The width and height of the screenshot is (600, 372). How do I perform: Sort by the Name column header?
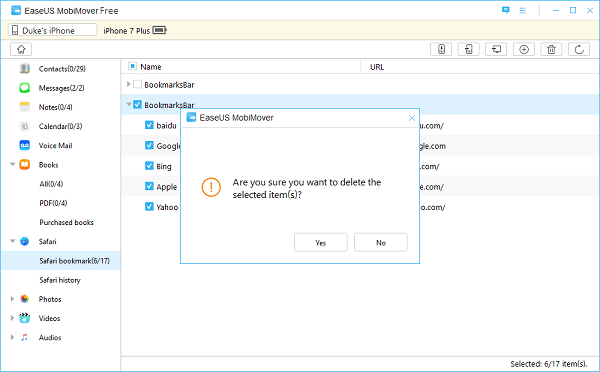tap(150, 67)
